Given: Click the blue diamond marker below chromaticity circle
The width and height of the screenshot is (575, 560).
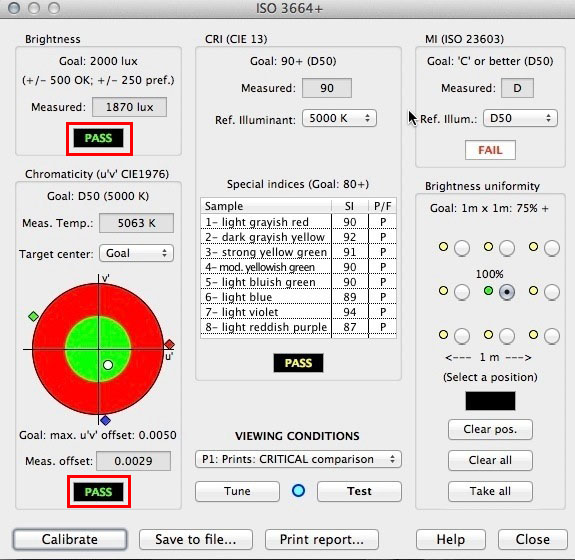Looking at the screenshot, I should (106, 420).
